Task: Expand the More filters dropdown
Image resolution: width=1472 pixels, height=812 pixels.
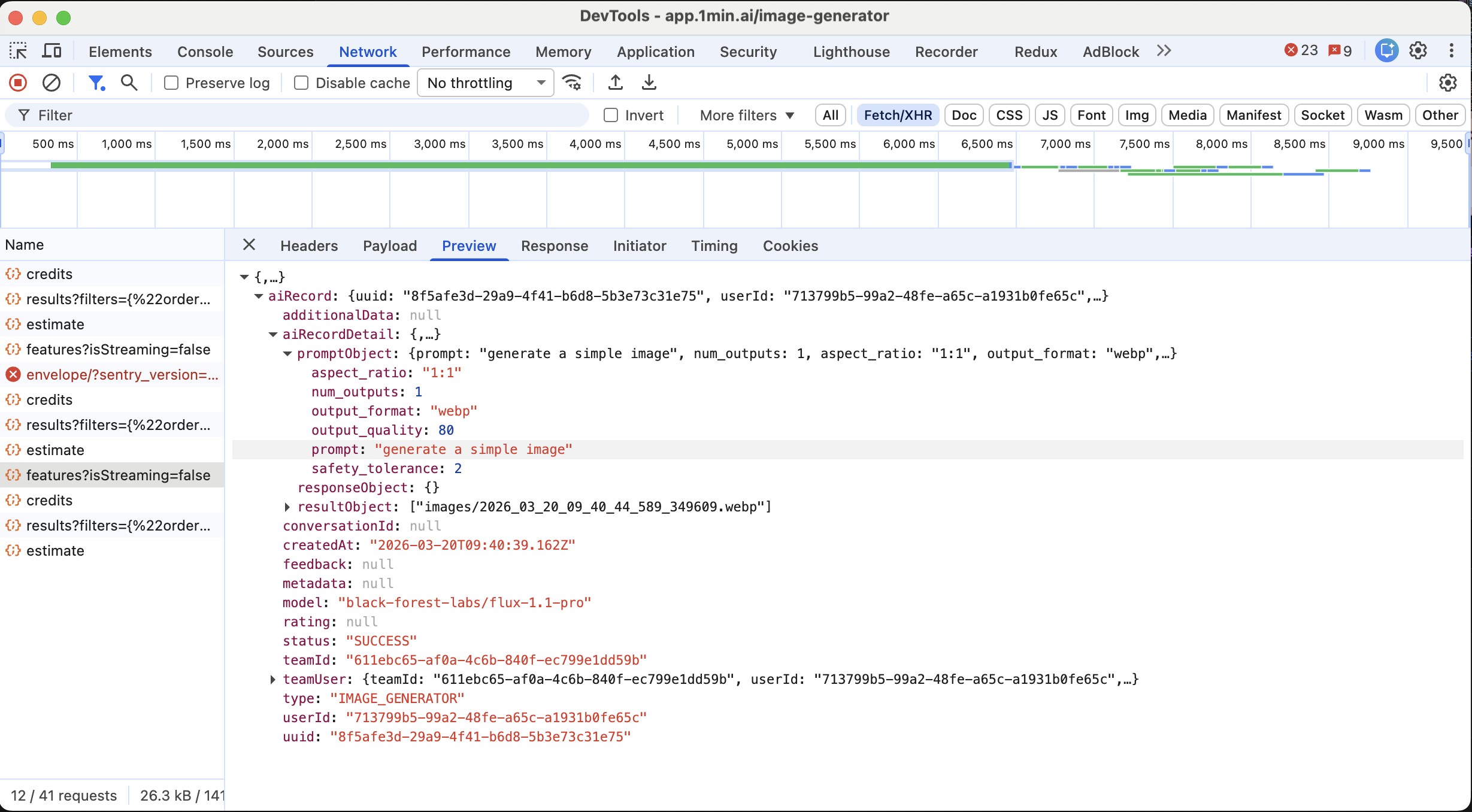Action: [x=746, y=115]
